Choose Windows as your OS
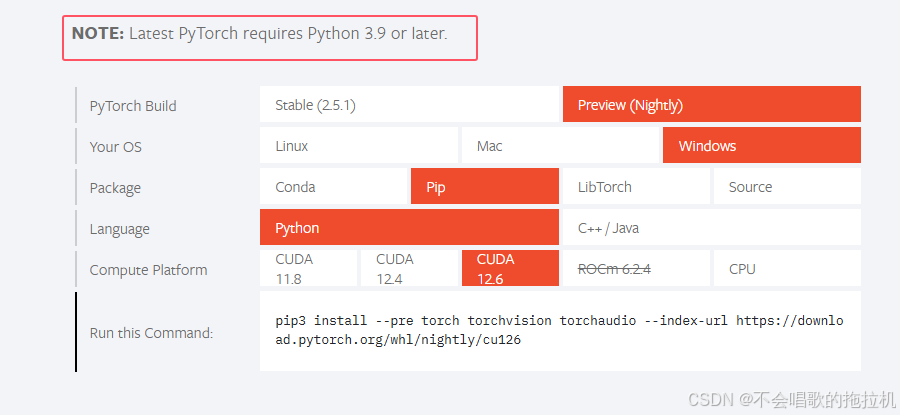This screenshot has width=900, height=415. 762,146
